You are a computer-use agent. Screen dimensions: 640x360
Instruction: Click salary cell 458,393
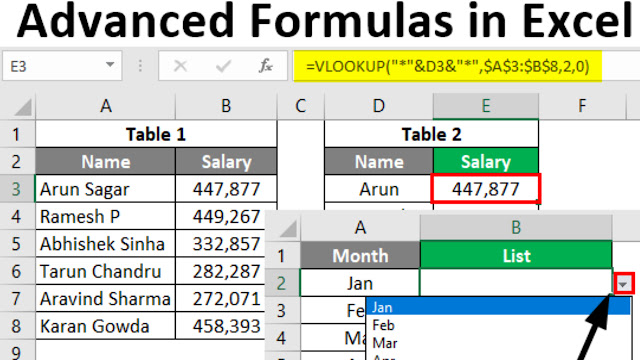tap(221, 326)
